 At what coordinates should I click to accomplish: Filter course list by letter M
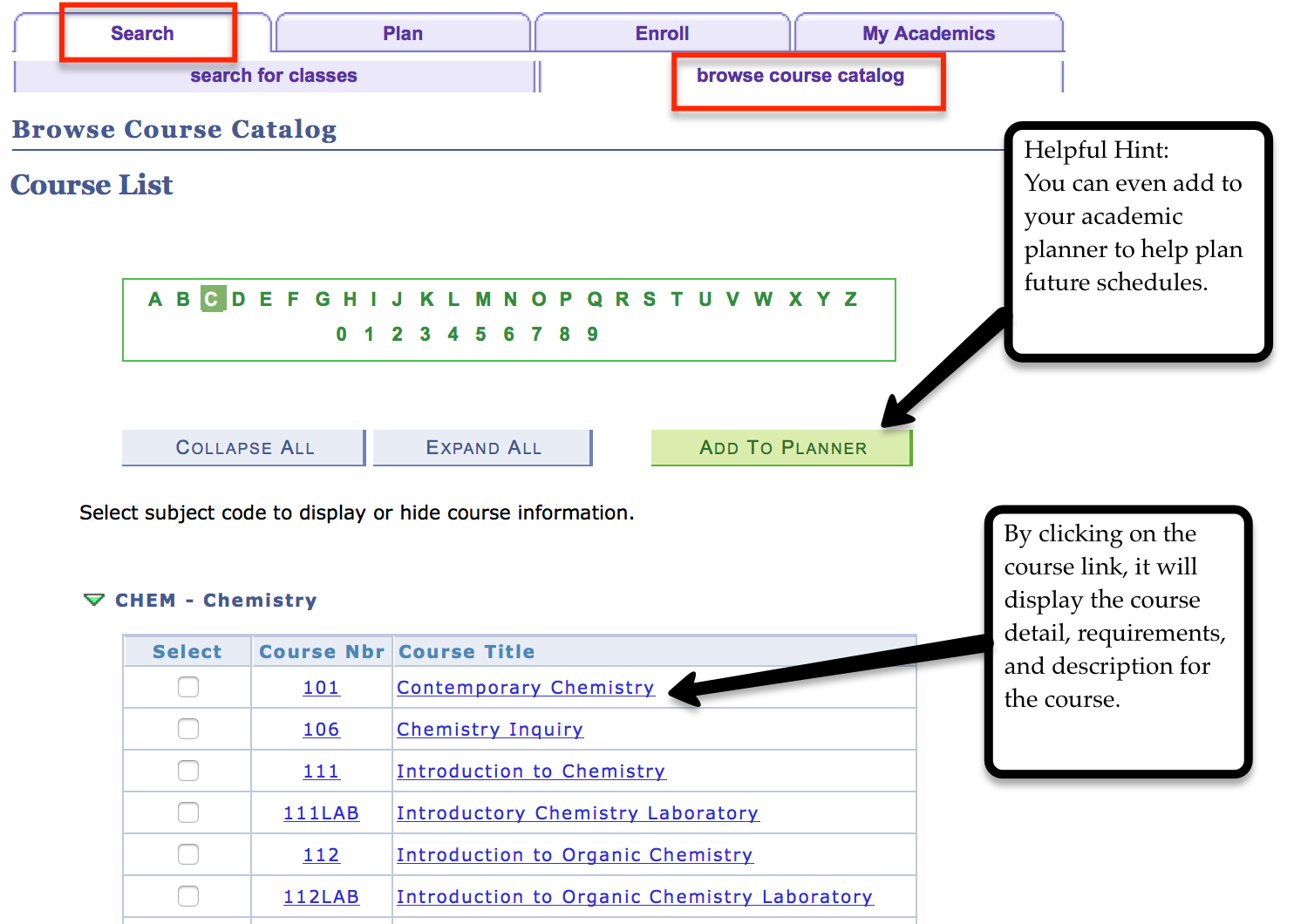482,300
